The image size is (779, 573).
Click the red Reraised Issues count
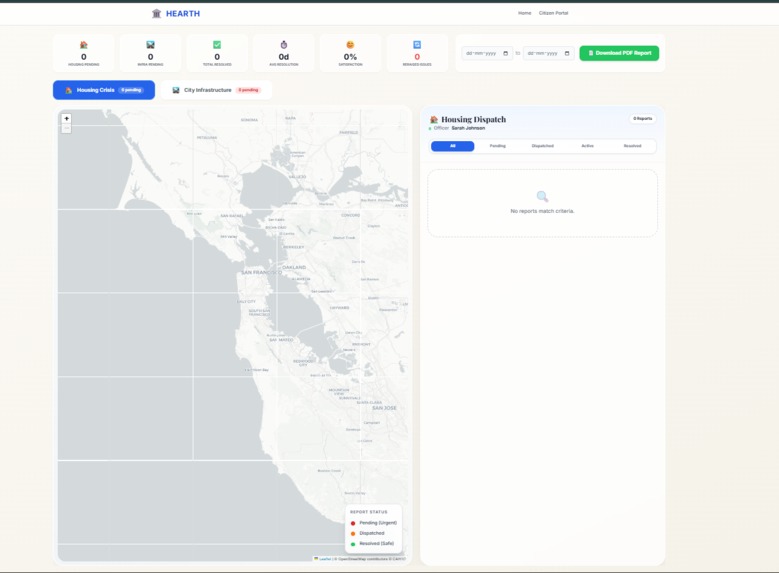417,57
